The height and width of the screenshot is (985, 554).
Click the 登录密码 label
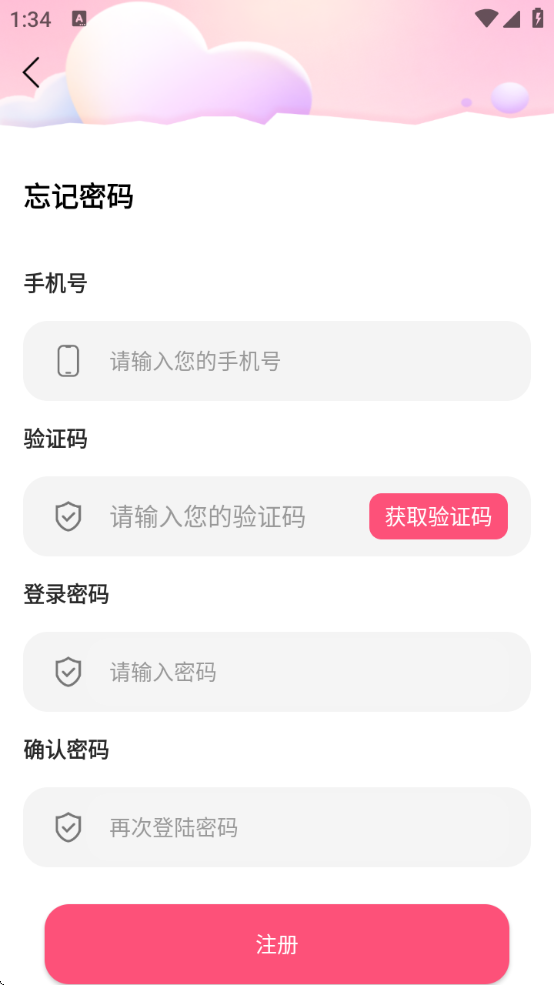pyautogui.click(x=66, y=594)
